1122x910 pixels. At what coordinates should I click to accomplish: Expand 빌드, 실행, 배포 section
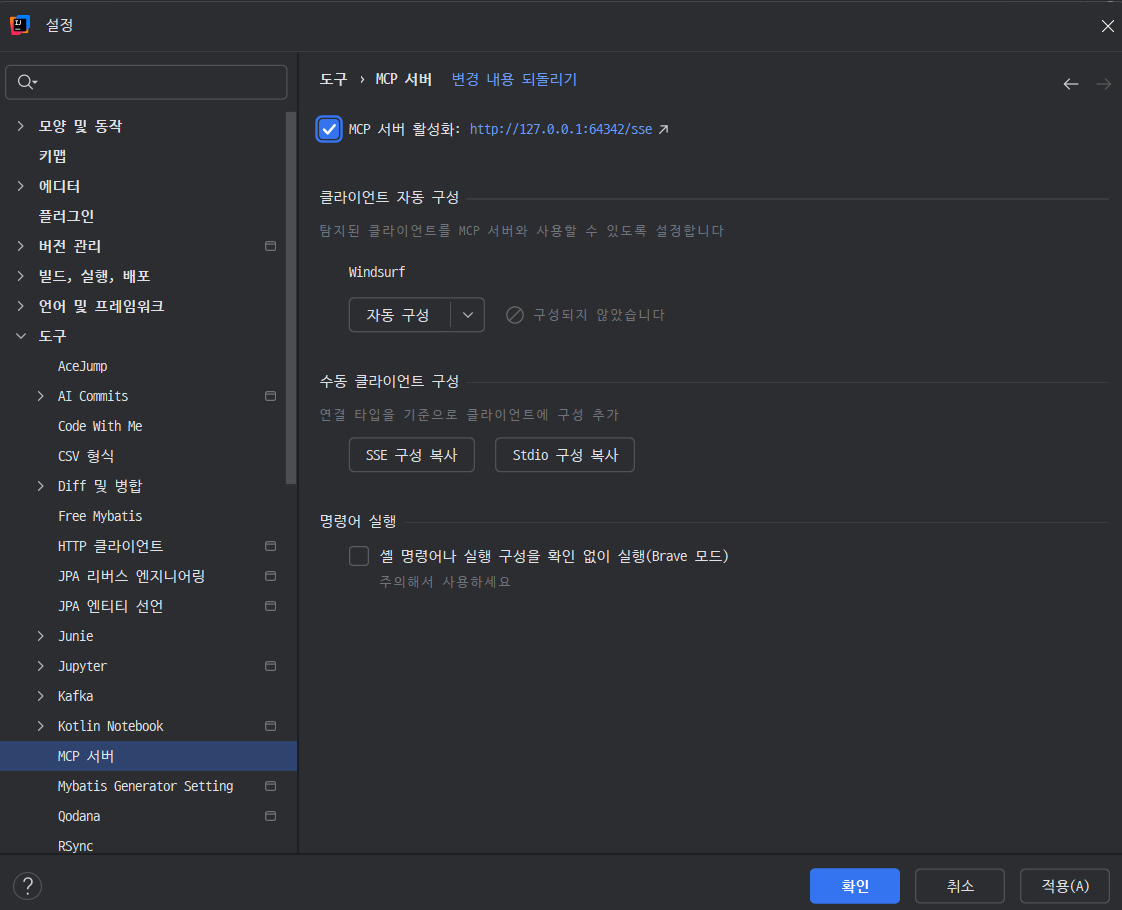[x=21, y=276]
